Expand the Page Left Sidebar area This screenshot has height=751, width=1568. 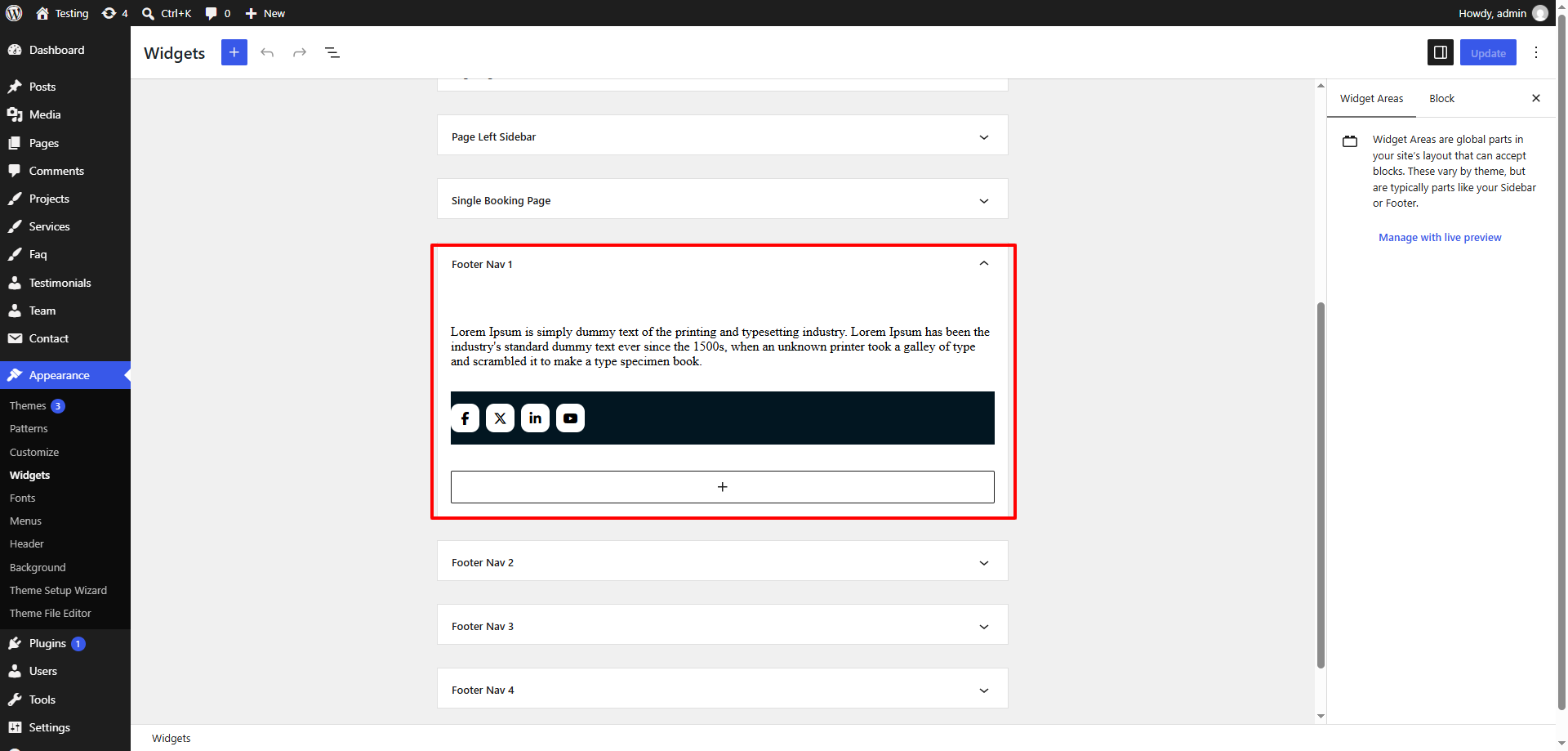[723, 136]
